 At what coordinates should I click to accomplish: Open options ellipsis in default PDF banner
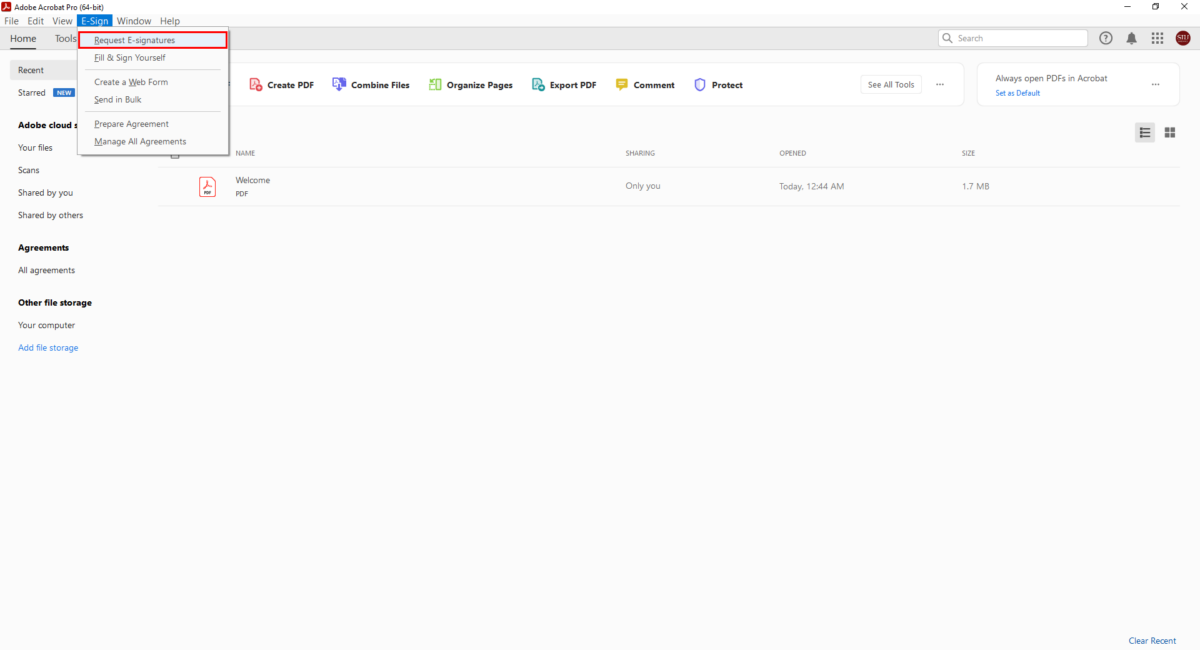pyautogui.click(x=1155, y=85)
